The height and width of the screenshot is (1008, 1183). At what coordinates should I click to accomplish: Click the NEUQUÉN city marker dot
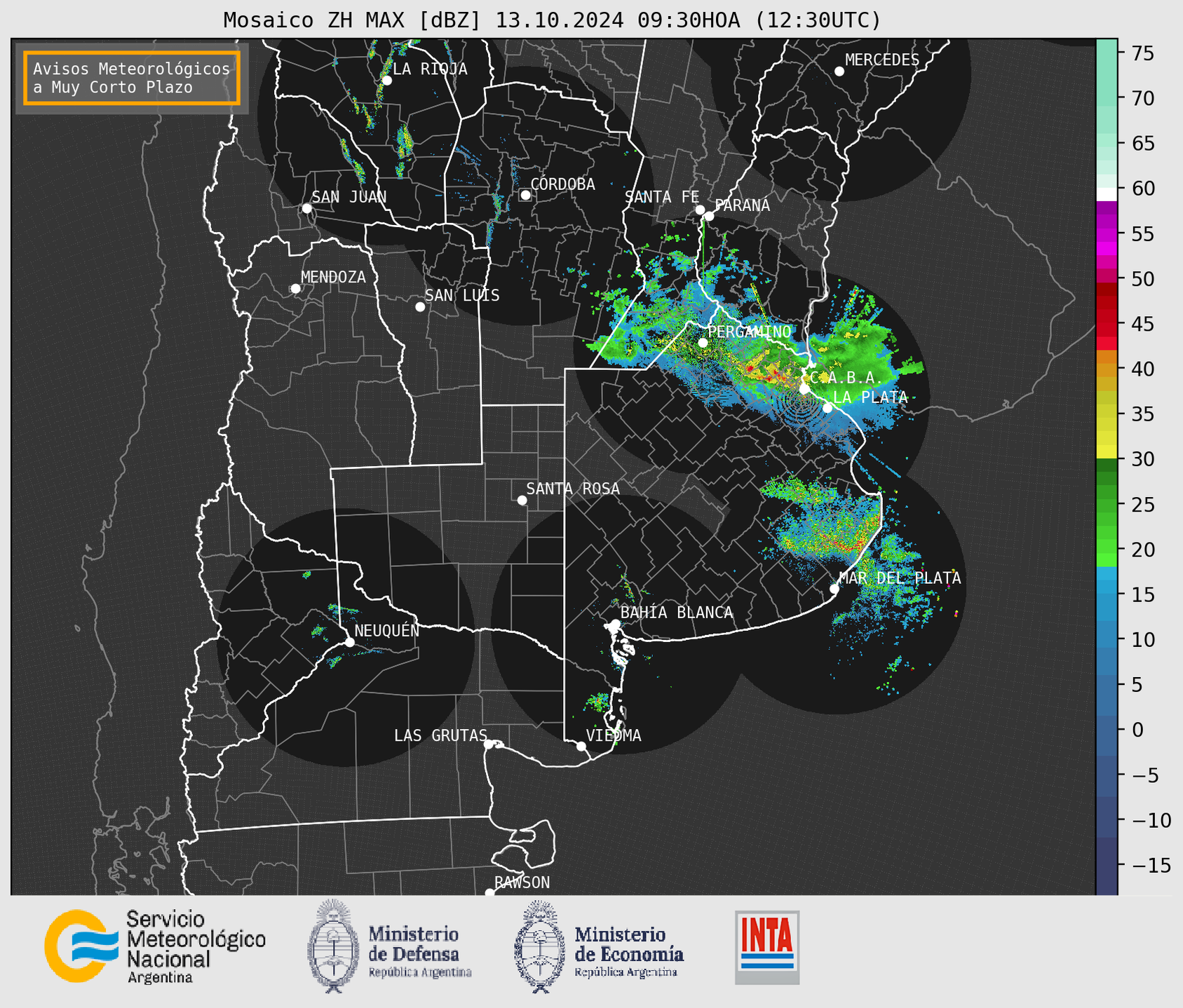click(349, 642)
